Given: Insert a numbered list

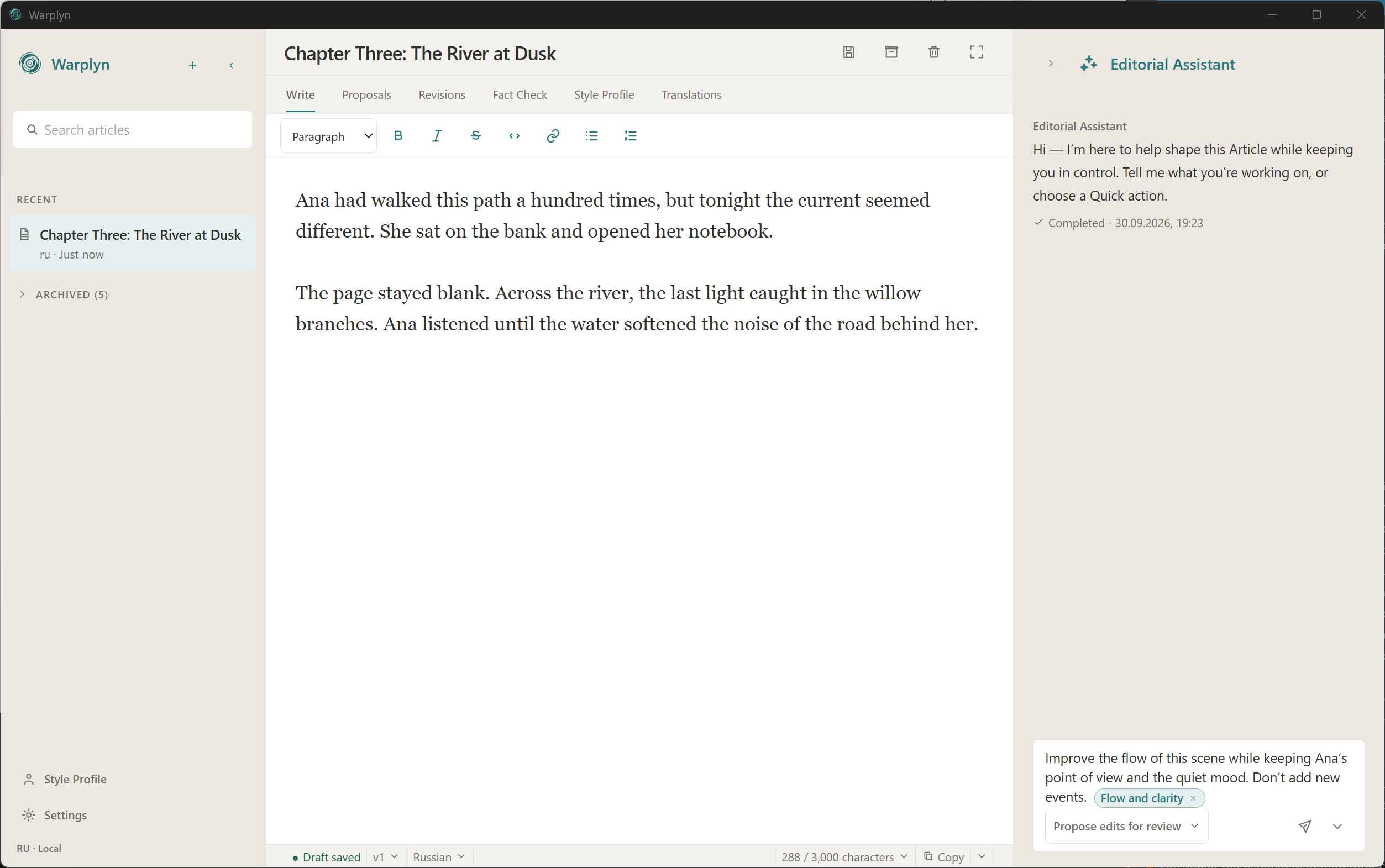Looking at the screenshot, I should 631,135.
